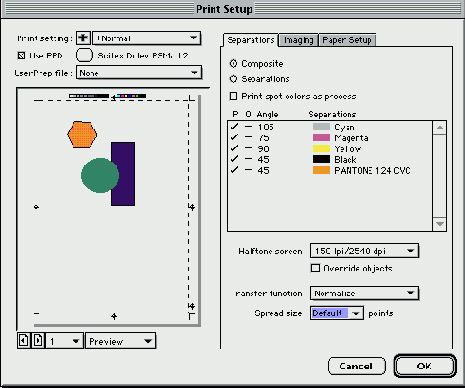Go to previous page in preview

point(23,341)
